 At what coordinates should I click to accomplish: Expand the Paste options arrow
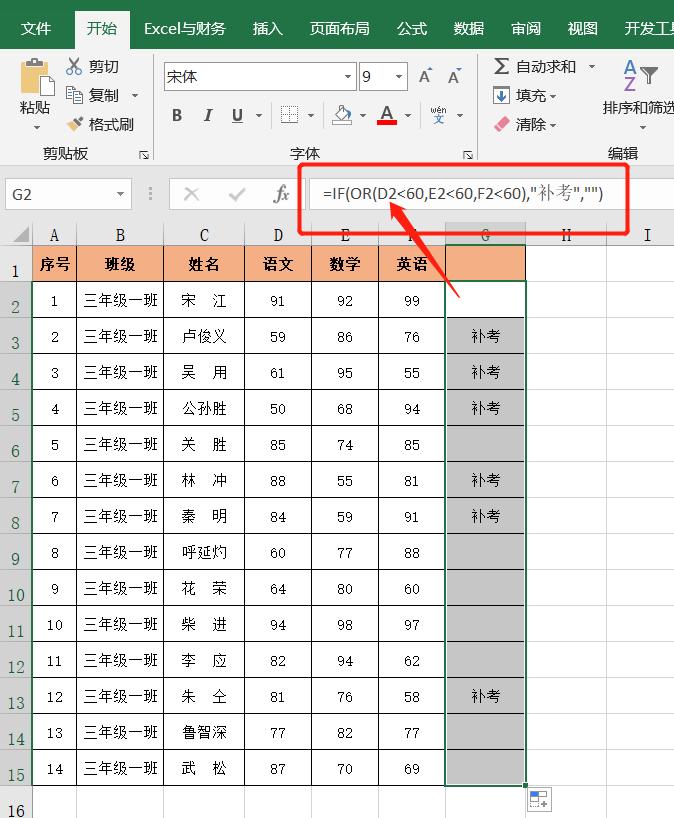(x=37, y=127)
